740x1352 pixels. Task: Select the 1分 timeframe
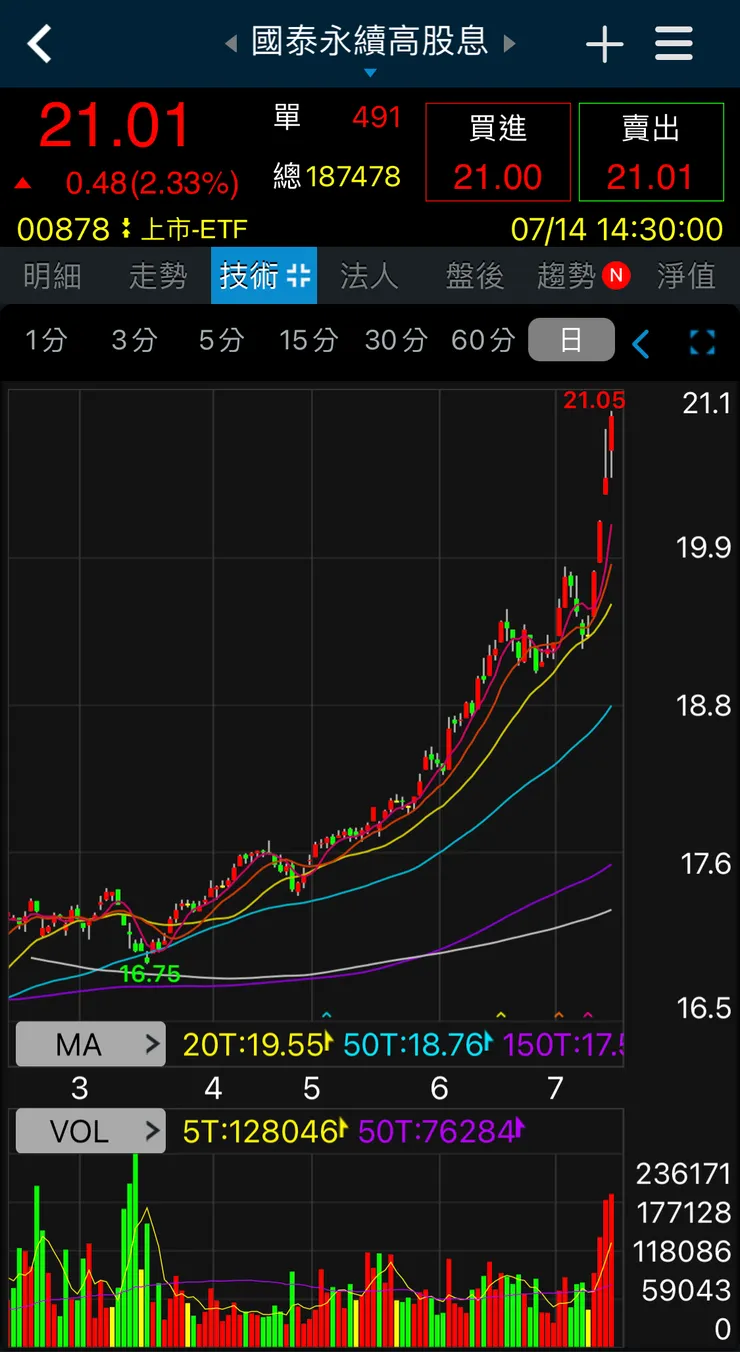click(46, 340)
